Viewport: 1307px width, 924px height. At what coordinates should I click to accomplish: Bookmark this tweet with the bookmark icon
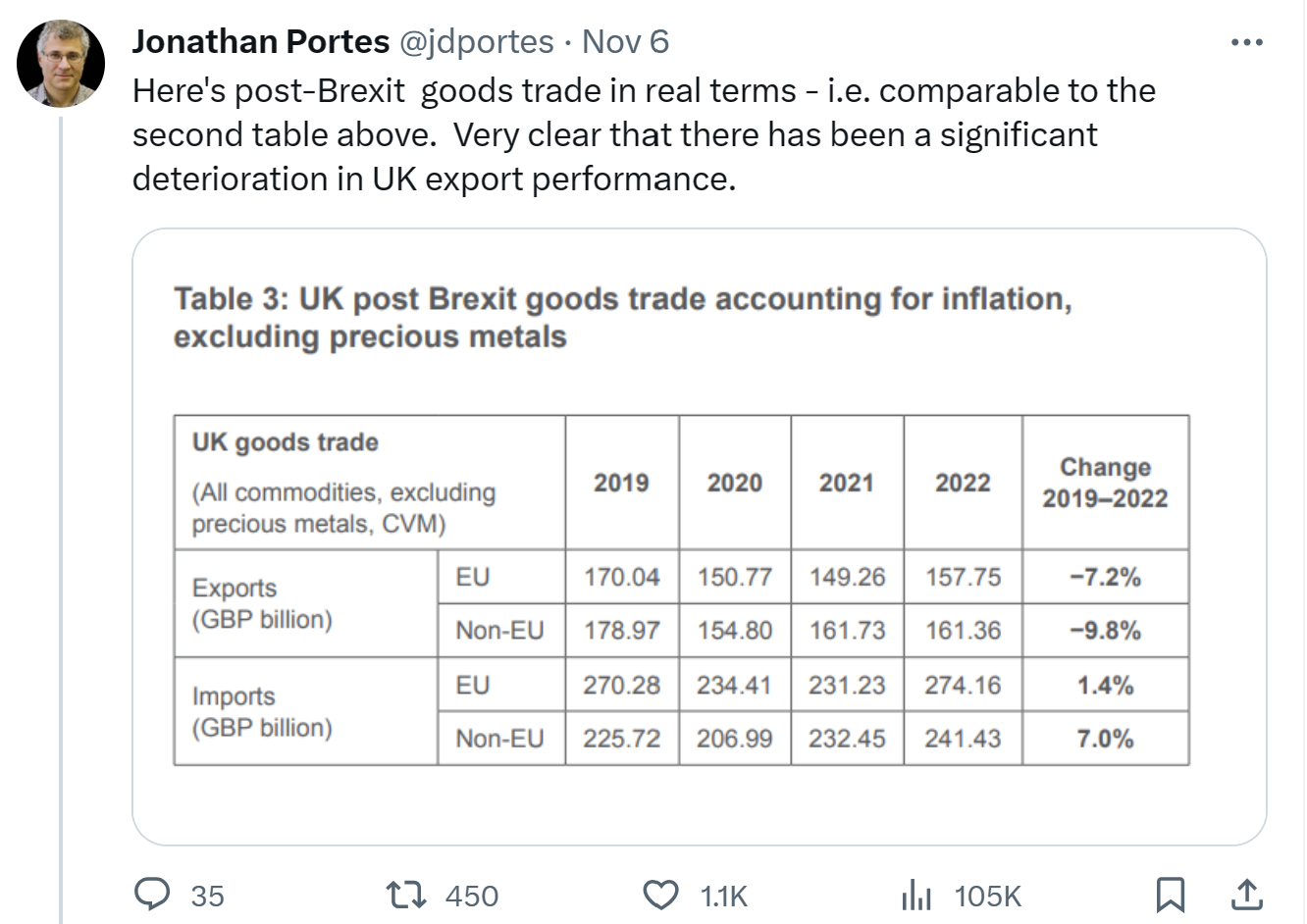point(1171,895)
